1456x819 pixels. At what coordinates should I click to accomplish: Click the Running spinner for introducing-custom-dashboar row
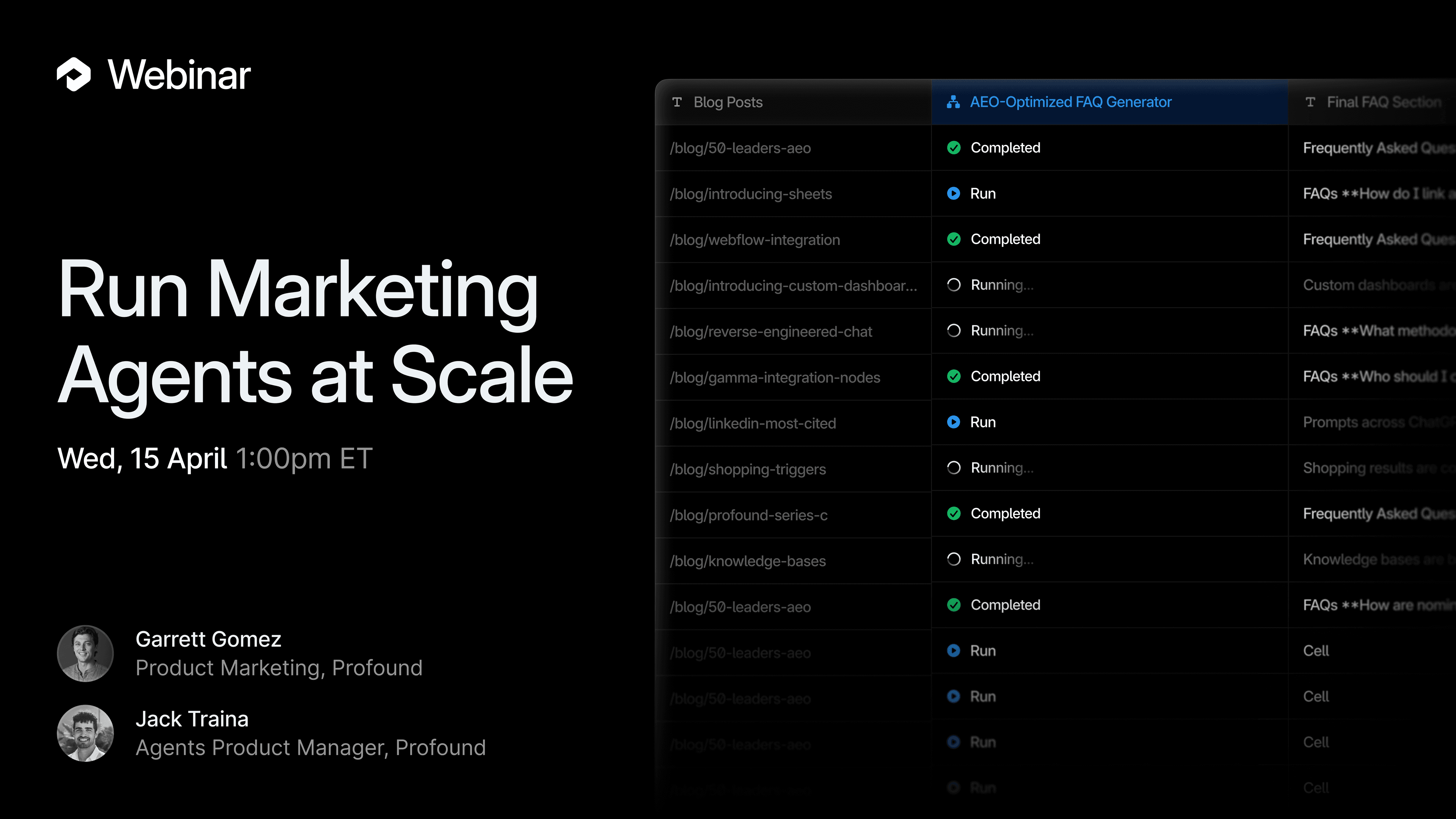click(954, 285)
